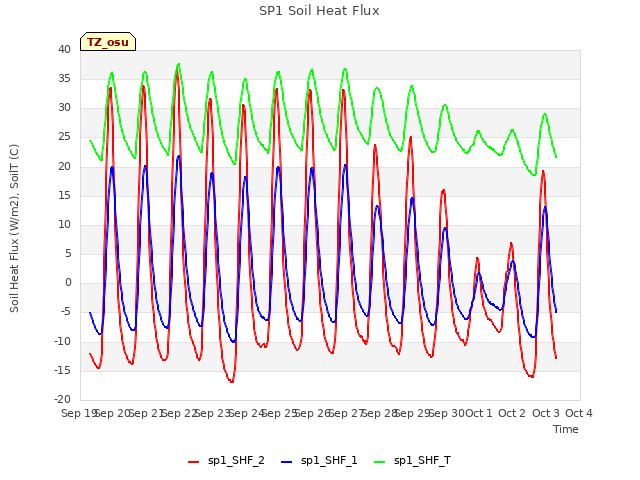This screenshot has width=640, height=480.
Task: Click the y-axis tick value 35
Action: click(x=64, y=78)
